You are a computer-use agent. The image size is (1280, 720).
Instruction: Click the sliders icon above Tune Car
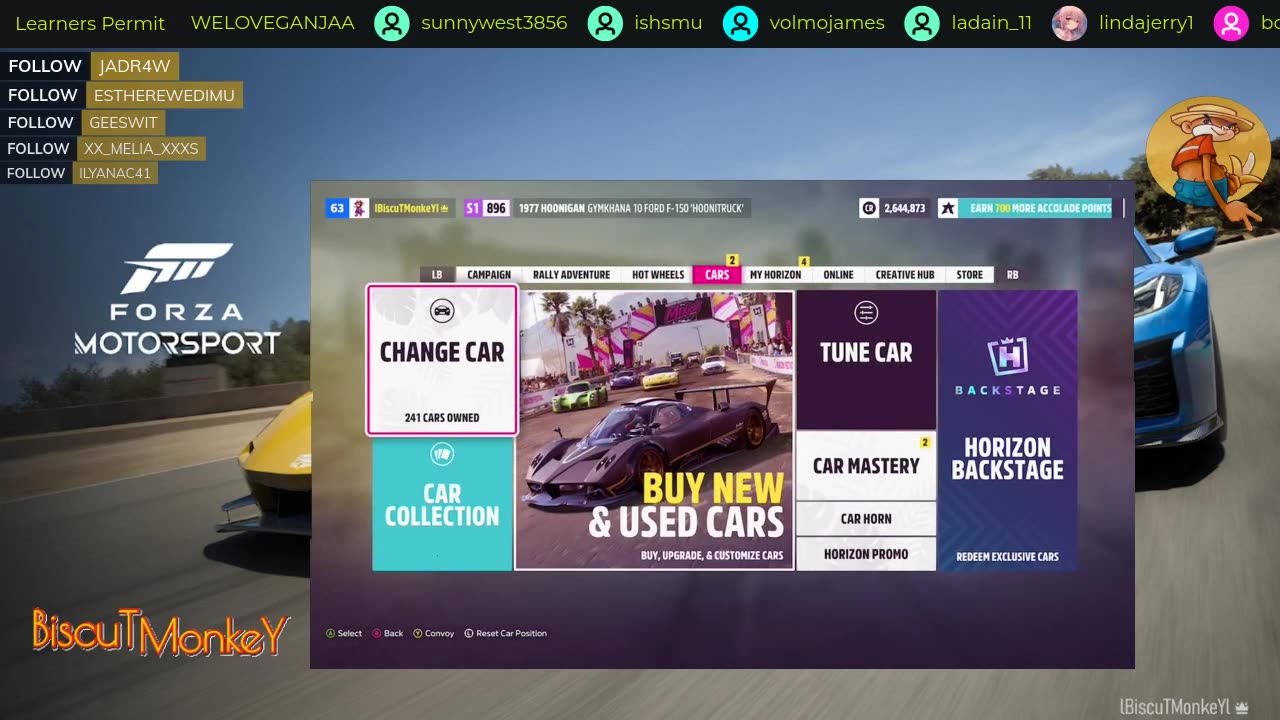click(x=866, y=313)
